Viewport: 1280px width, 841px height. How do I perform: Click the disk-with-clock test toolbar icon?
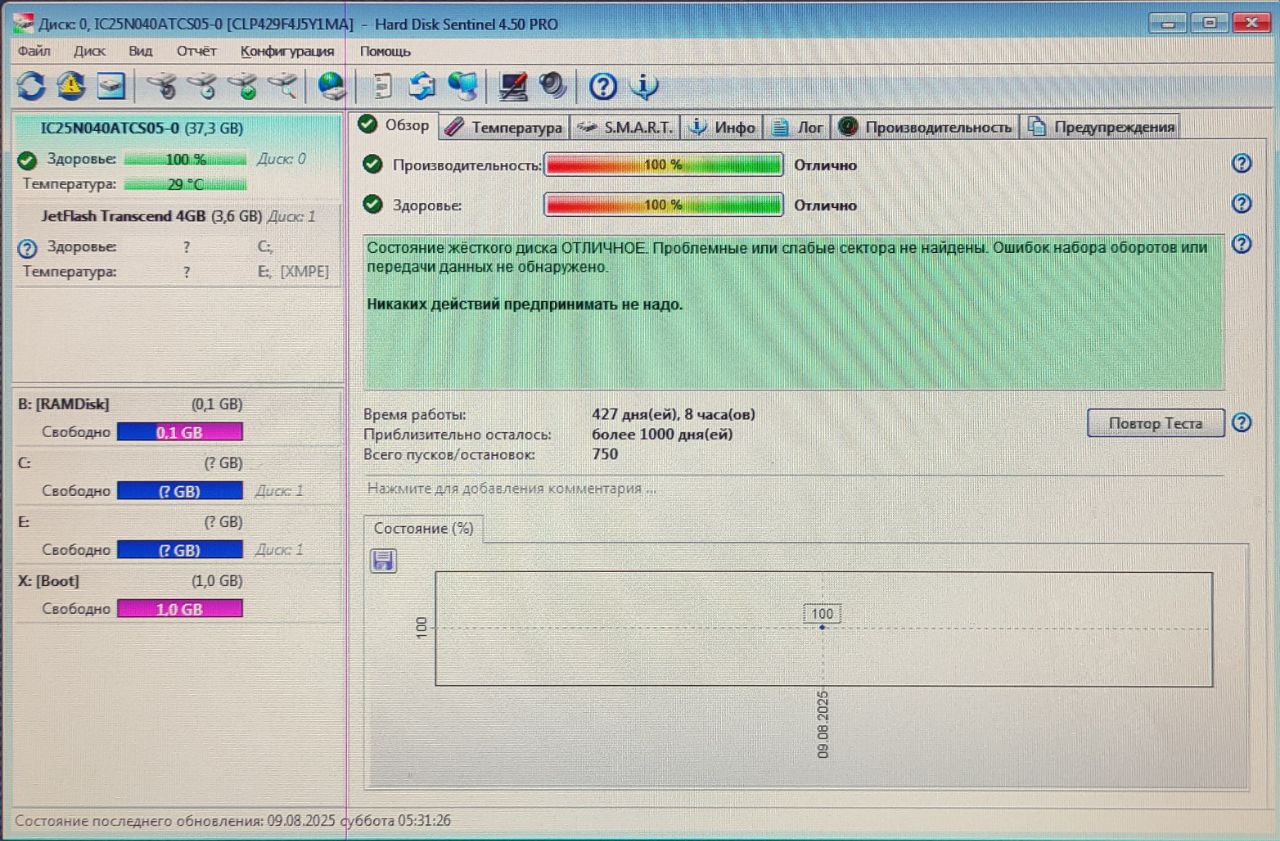point(202,87)
